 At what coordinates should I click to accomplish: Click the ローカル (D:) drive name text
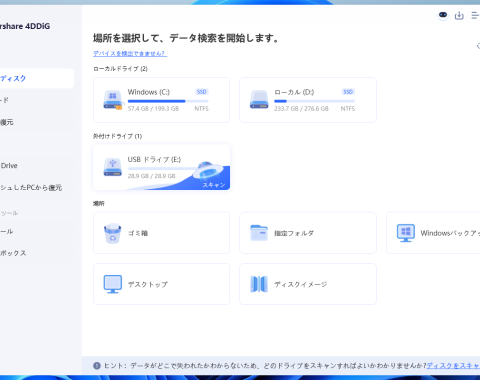pyautogui.click(x=294, y=92)
